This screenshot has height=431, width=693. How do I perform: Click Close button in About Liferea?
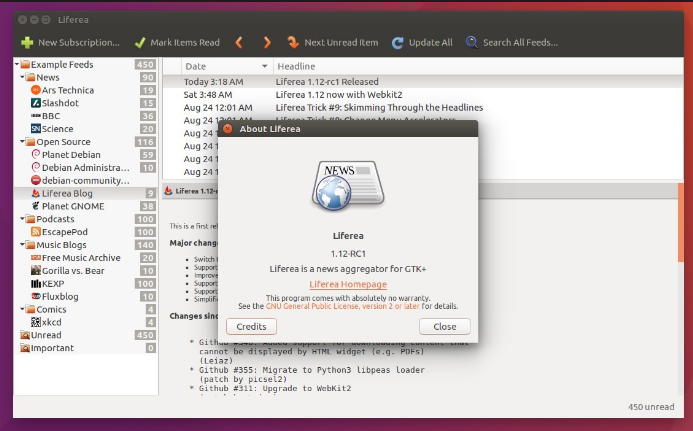click(445, 327)
